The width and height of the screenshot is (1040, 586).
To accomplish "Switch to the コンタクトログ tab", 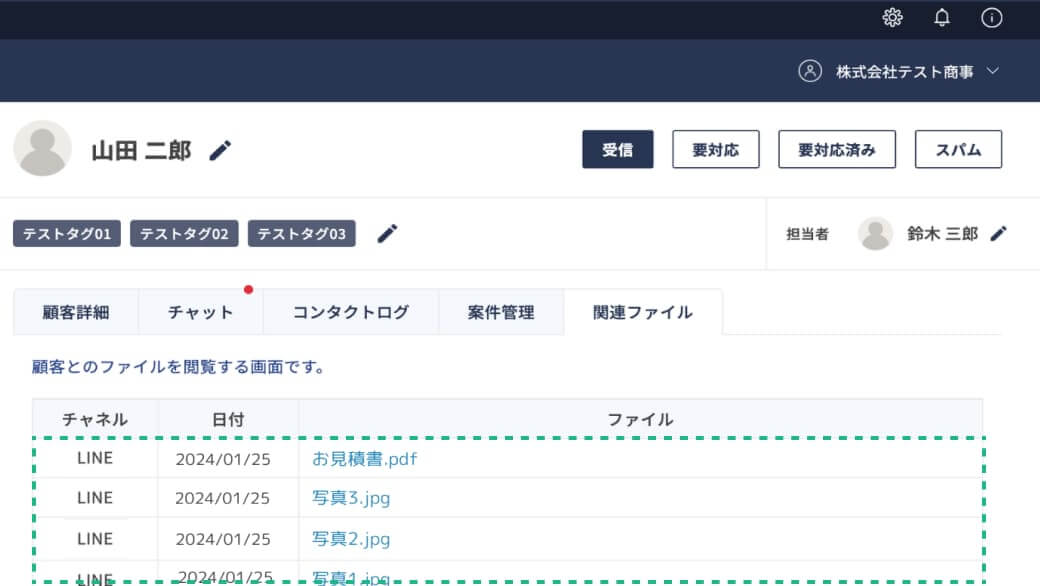I will (x=350, y=312).
